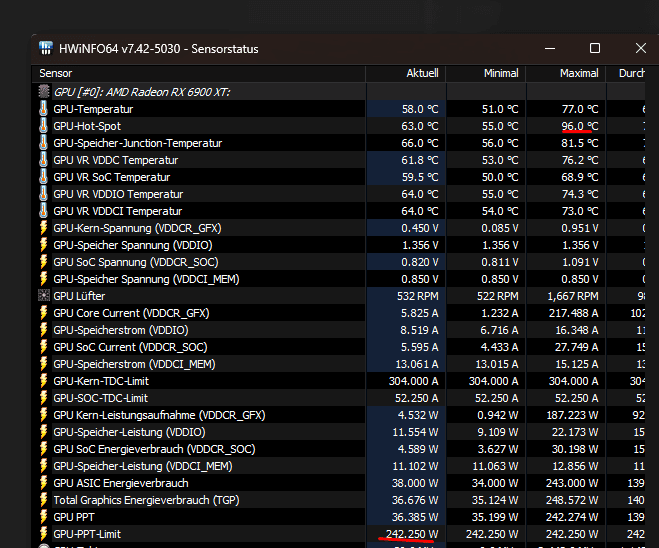Viewport: 659px width, 548px height.
Task: Select the GPU VR SoC Temperatur label
Action: [x=111, y=177]
